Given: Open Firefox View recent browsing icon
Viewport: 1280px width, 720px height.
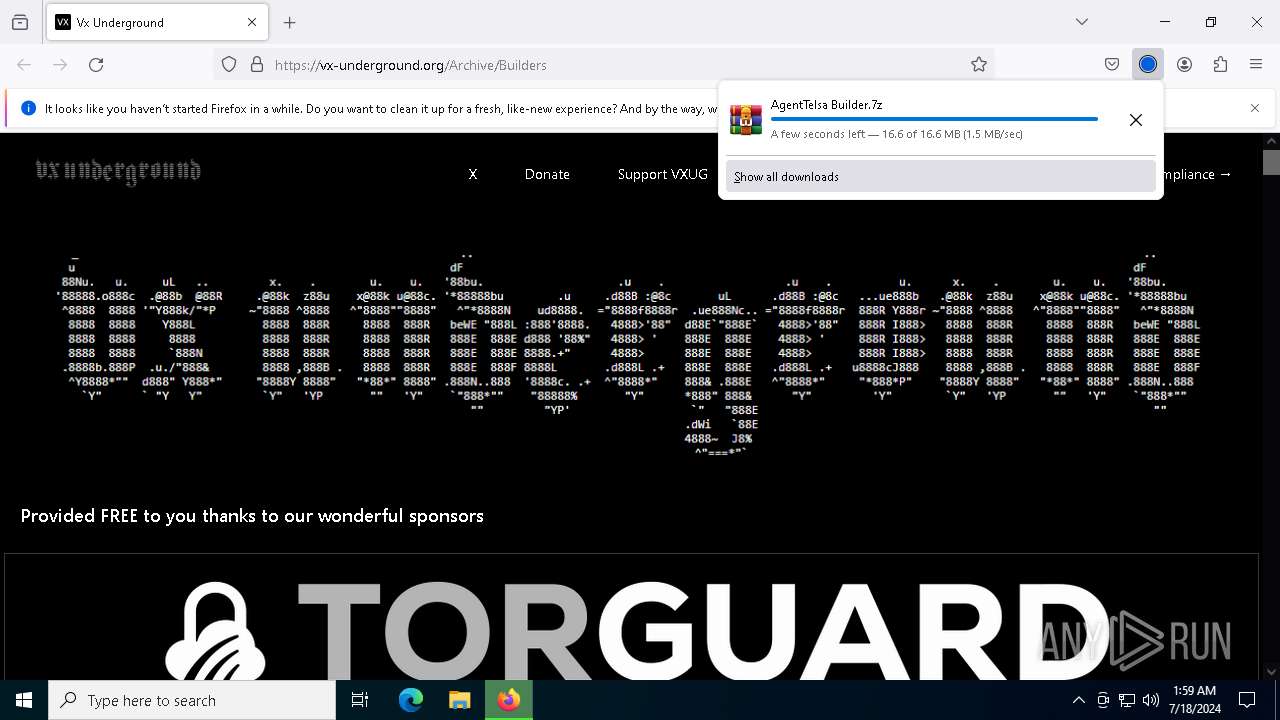Looking at the screenshot, I should pyautogui.click(x=20, y=22).
